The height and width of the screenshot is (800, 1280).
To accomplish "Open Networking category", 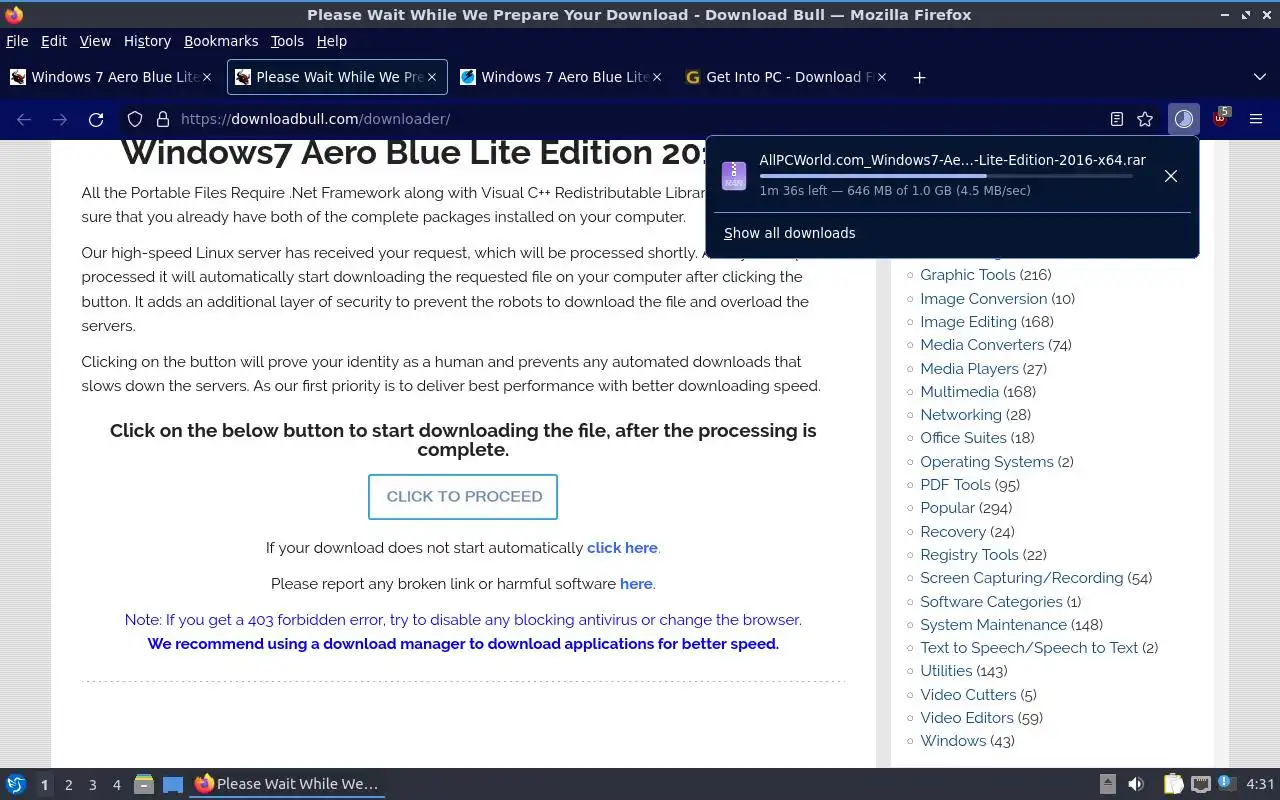I will [x=961, y=415].
